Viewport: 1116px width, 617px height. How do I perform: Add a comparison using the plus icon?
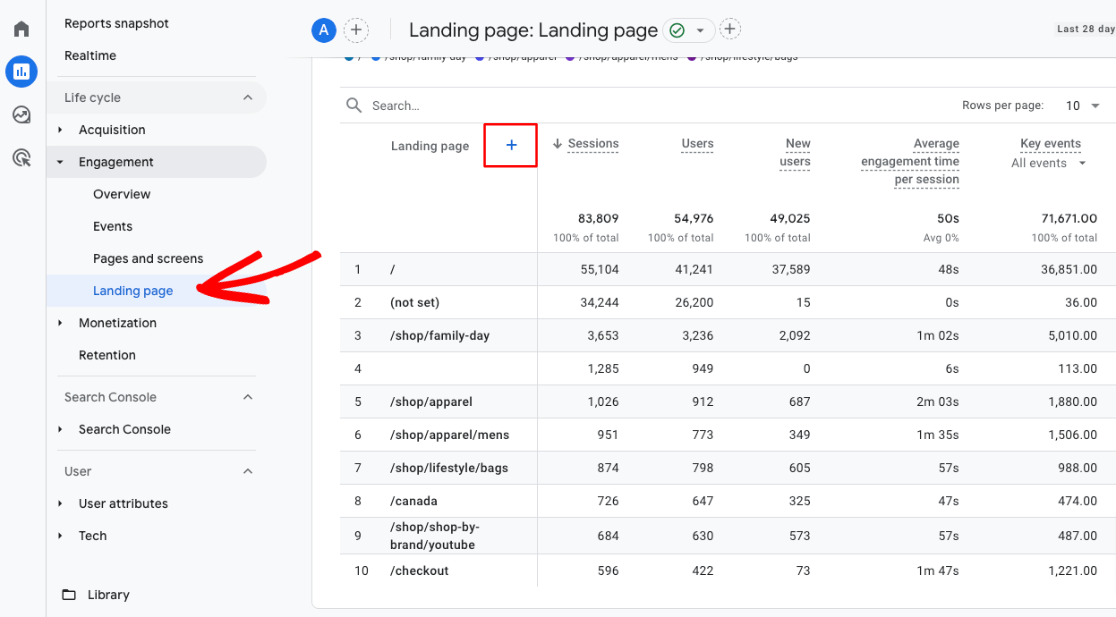click(x=356, y=30)
